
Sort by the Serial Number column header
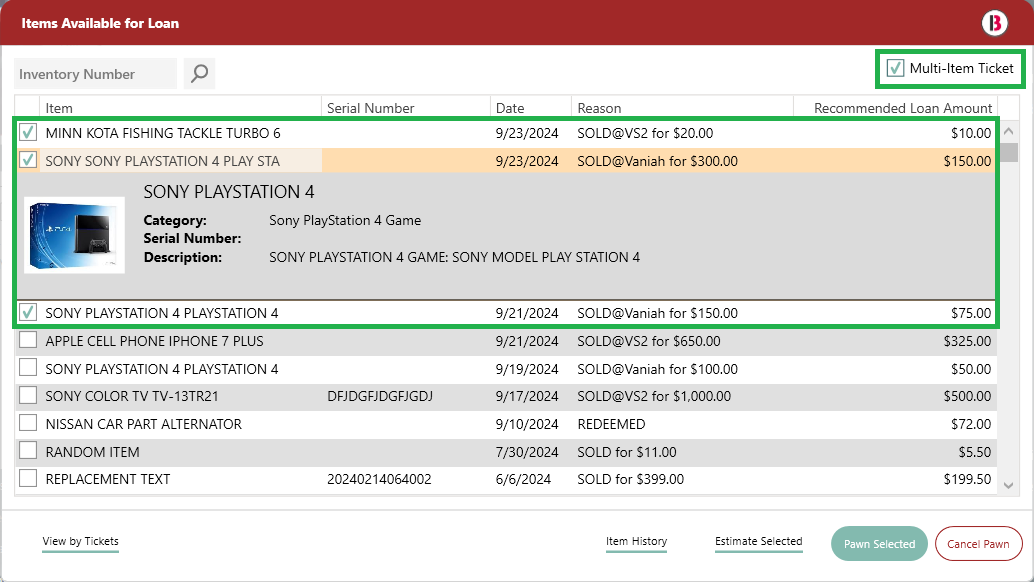pos(406,107)
